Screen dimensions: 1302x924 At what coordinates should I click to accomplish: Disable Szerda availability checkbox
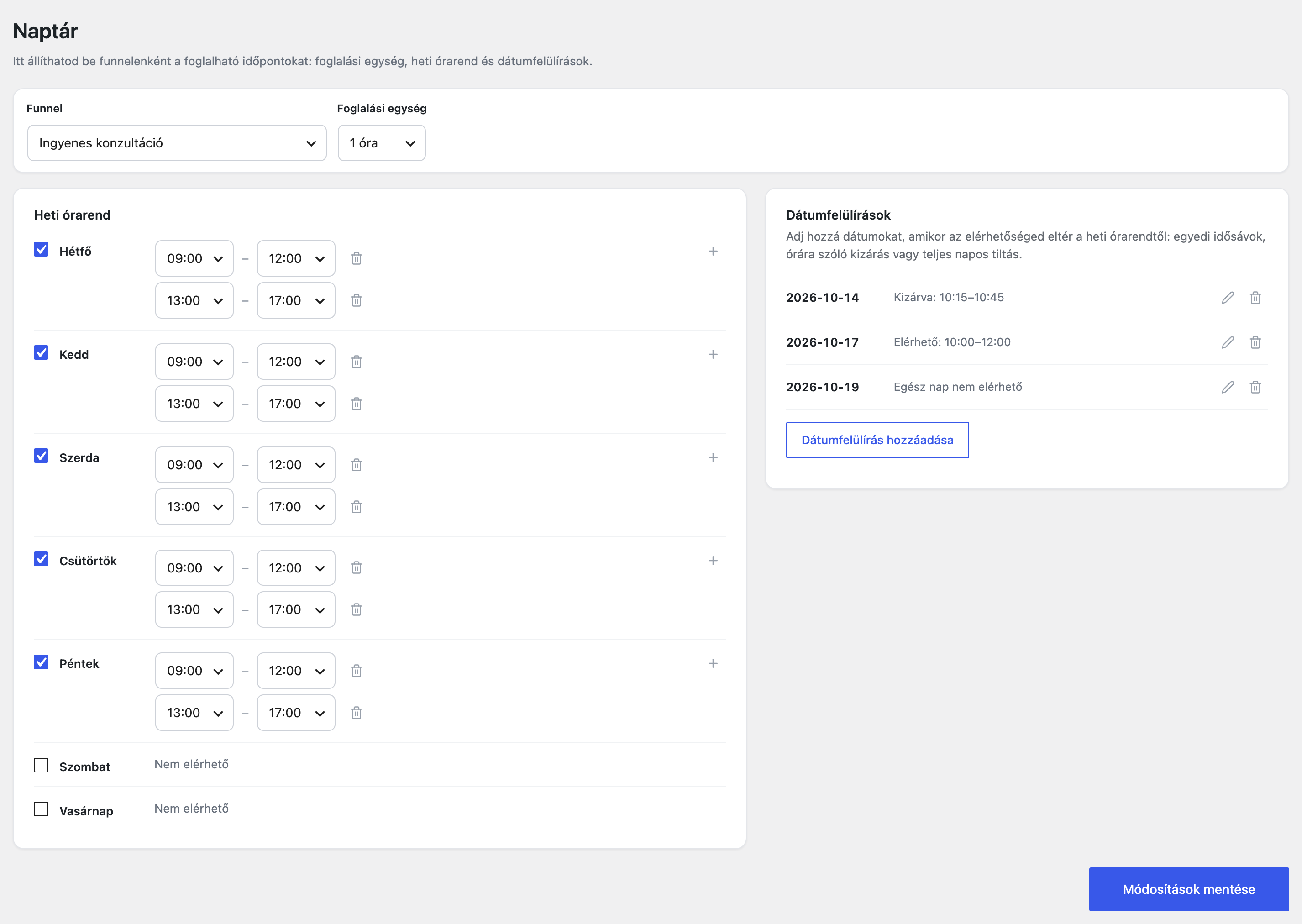[x=41, y=456]
